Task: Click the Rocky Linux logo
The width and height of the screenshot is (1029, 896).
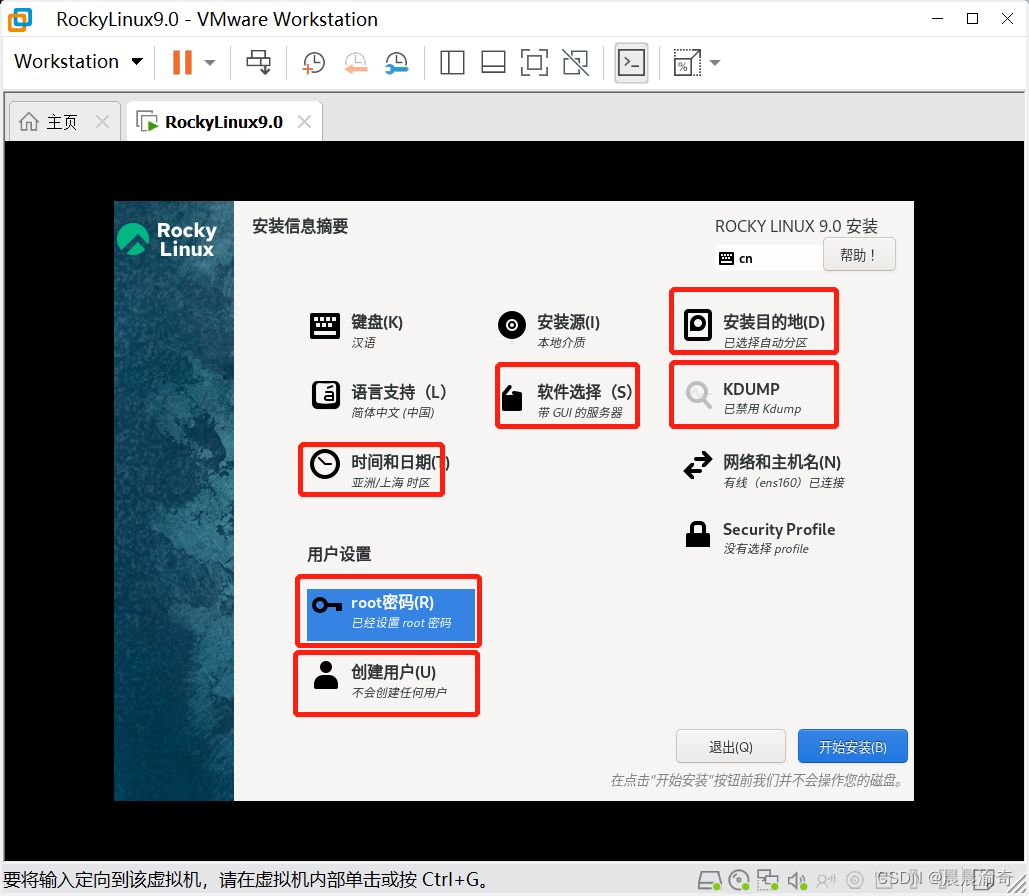Action: [x=168, y=240]
